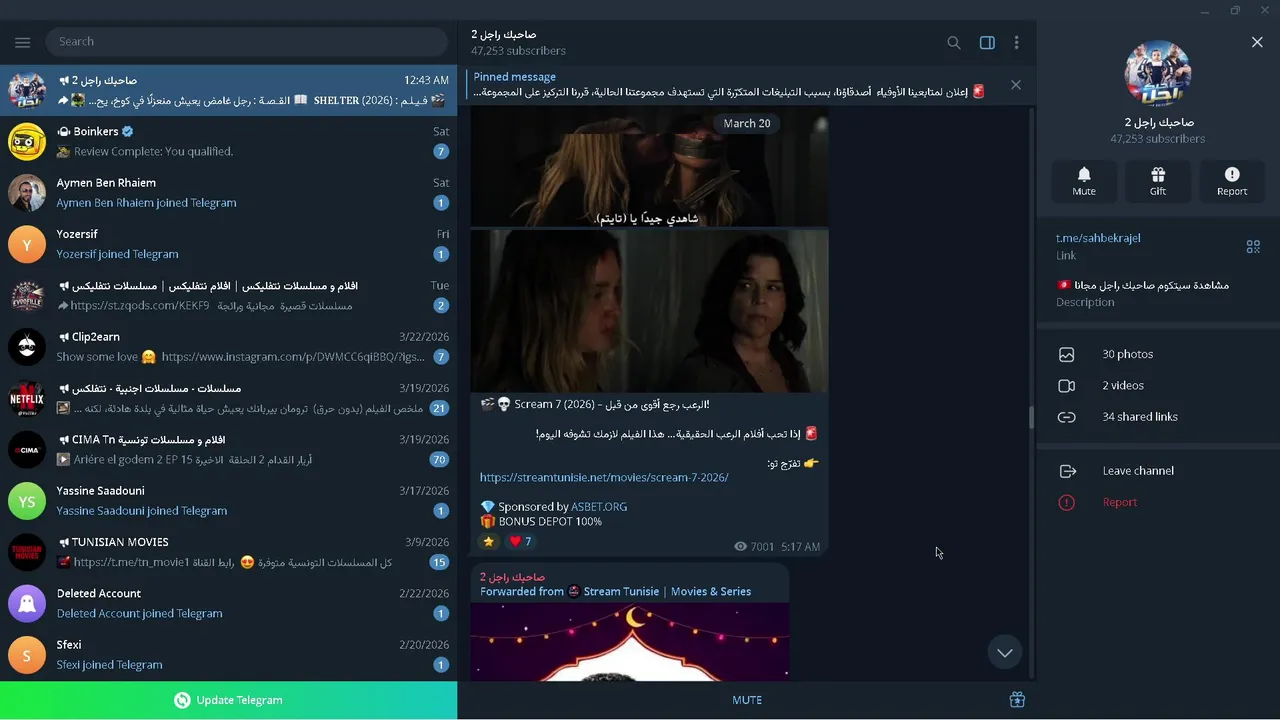1280x720 pixels.
Task: Mute channel via bell icon in info panel
Action: coord(1084,181)
